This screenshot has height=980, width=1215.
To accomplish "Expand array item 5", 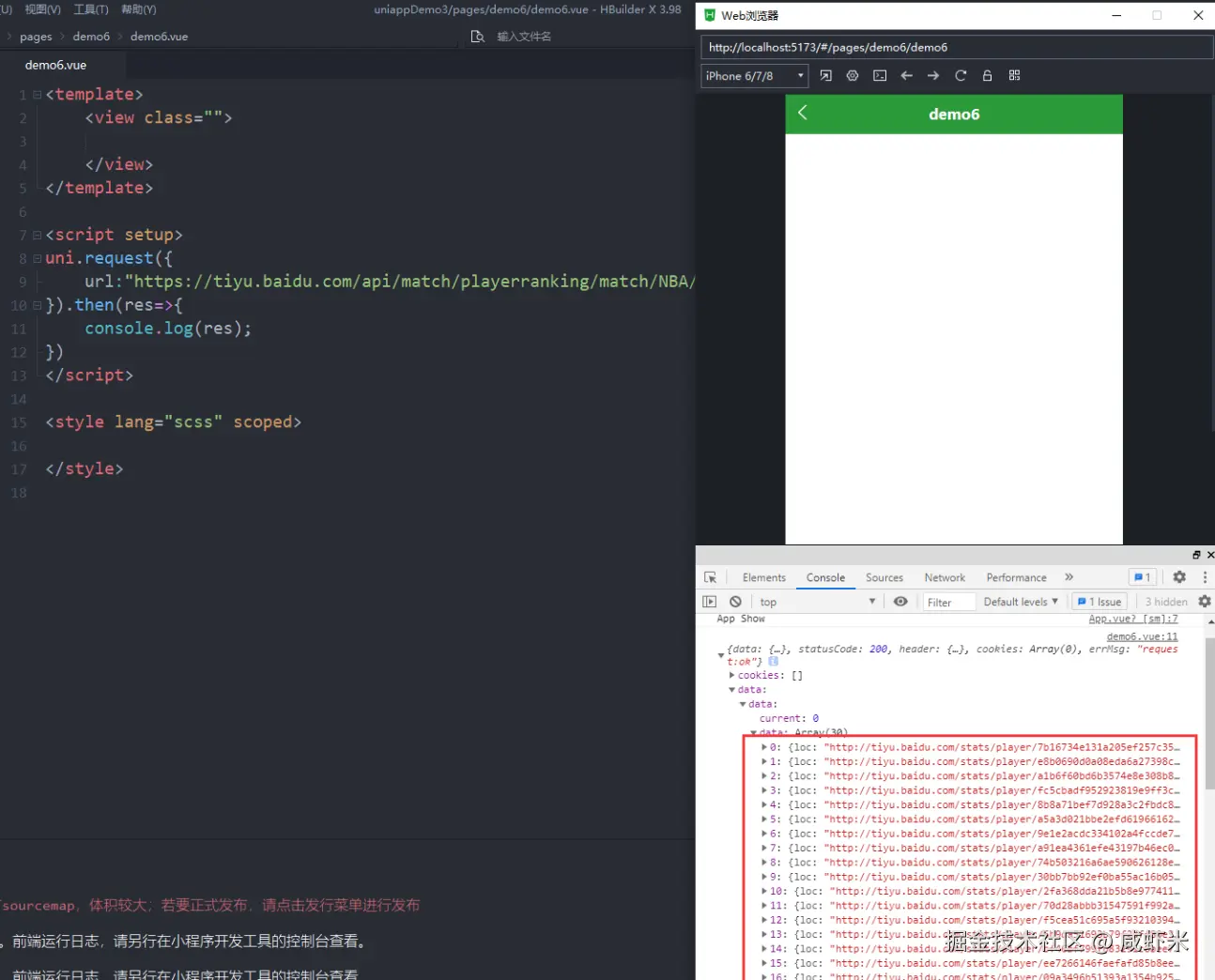I will [x=764, y=819].
